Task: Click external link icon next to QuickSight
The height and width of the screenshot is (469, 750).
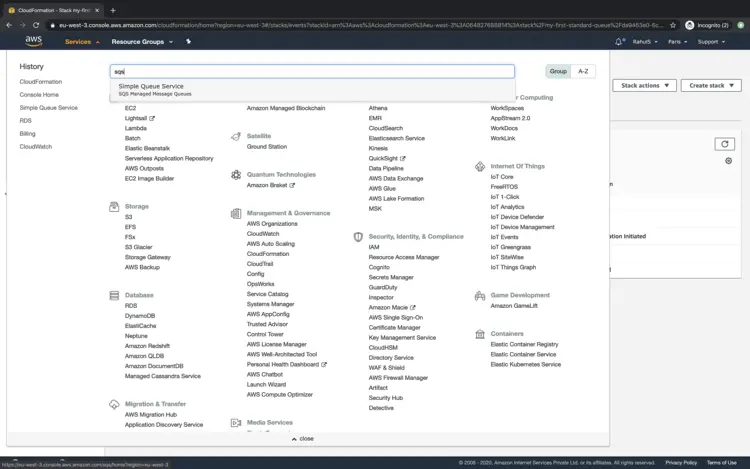Action: pyautogui.click(x=402, y=158)
